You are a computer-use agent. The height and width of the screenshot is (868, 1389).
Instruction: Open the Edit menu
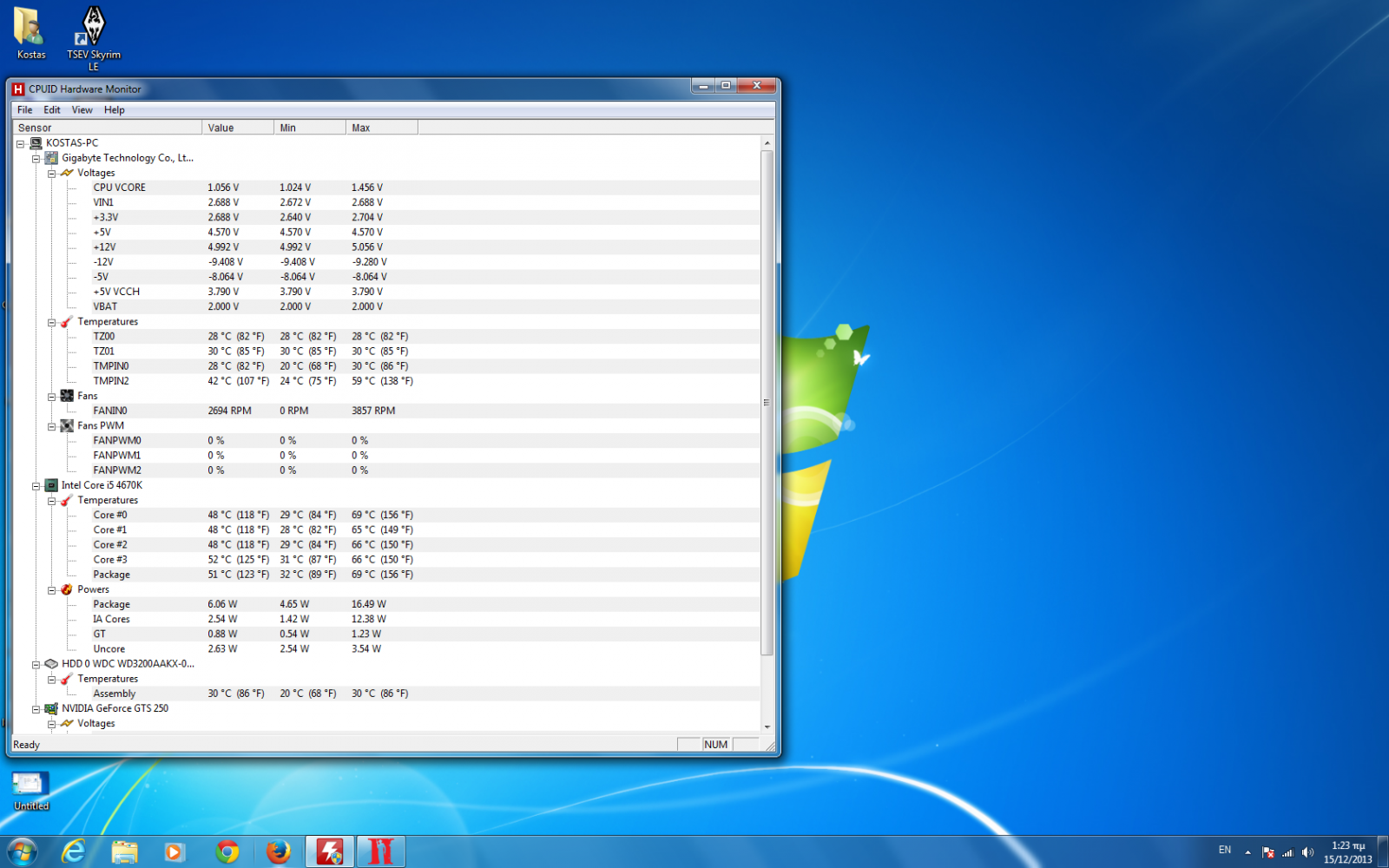[x=52, y=110]
